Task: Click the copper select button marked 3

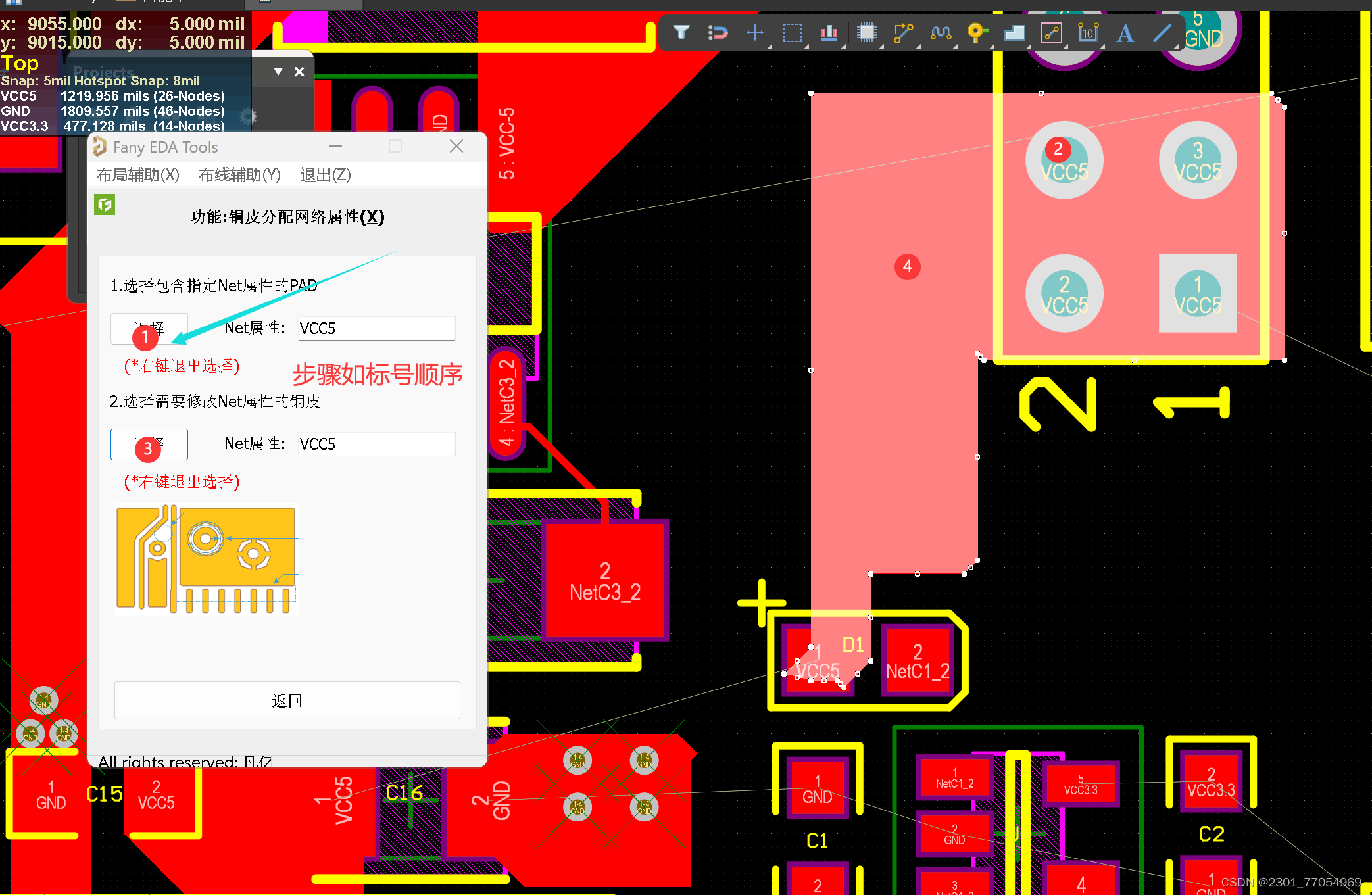Action: 149,445
